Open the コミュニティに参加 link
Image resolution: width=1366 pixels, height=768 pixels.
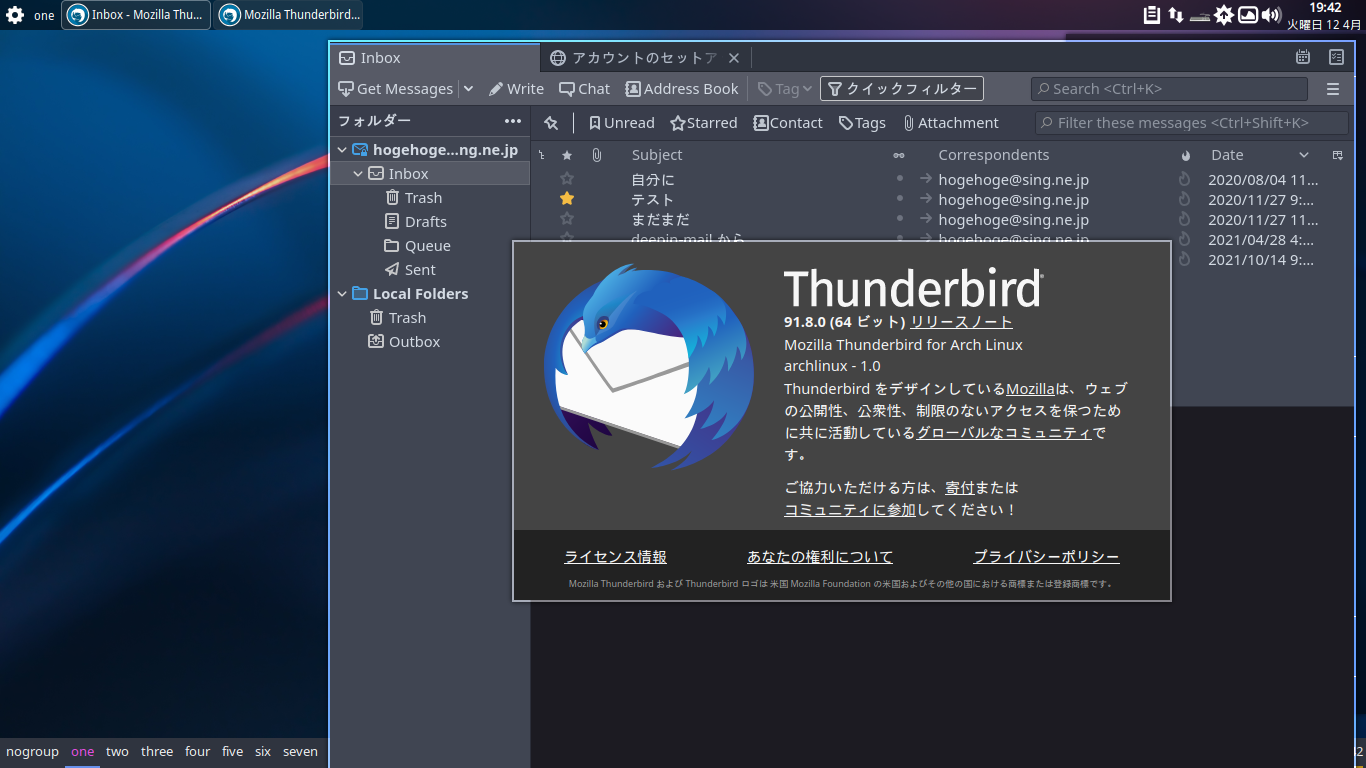(x=850, y=510)
